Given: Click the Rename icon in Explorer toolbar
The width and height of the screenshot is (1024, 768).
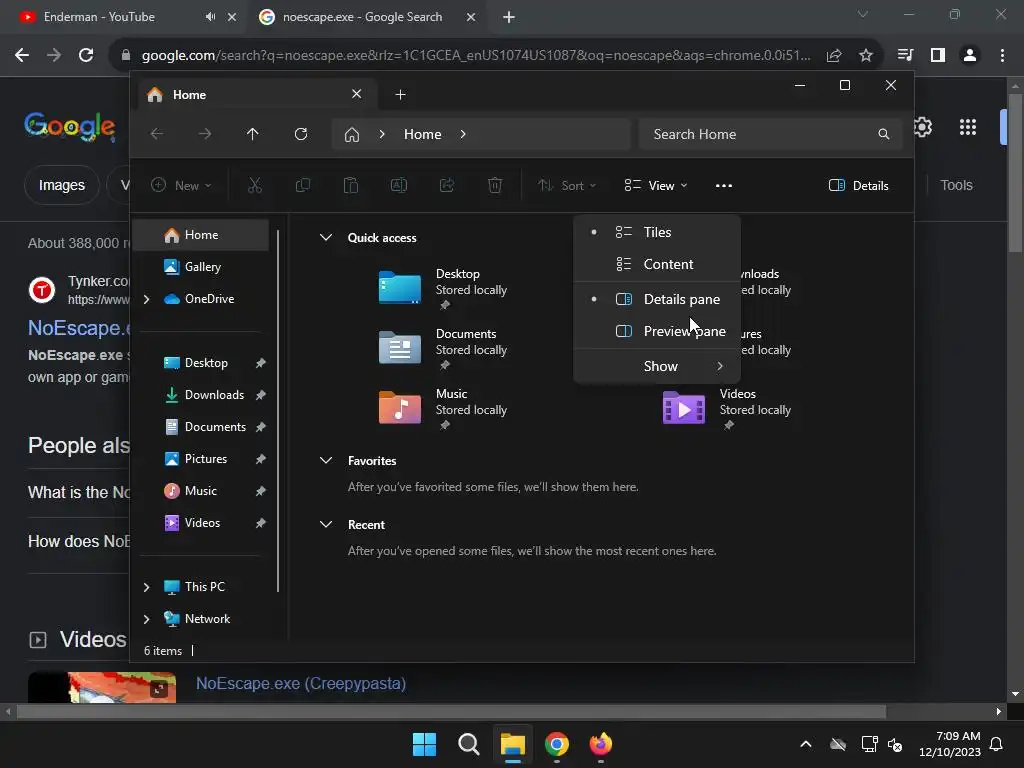Looking at the screenshot, I should pyautogui.click(x=398, y=185).
